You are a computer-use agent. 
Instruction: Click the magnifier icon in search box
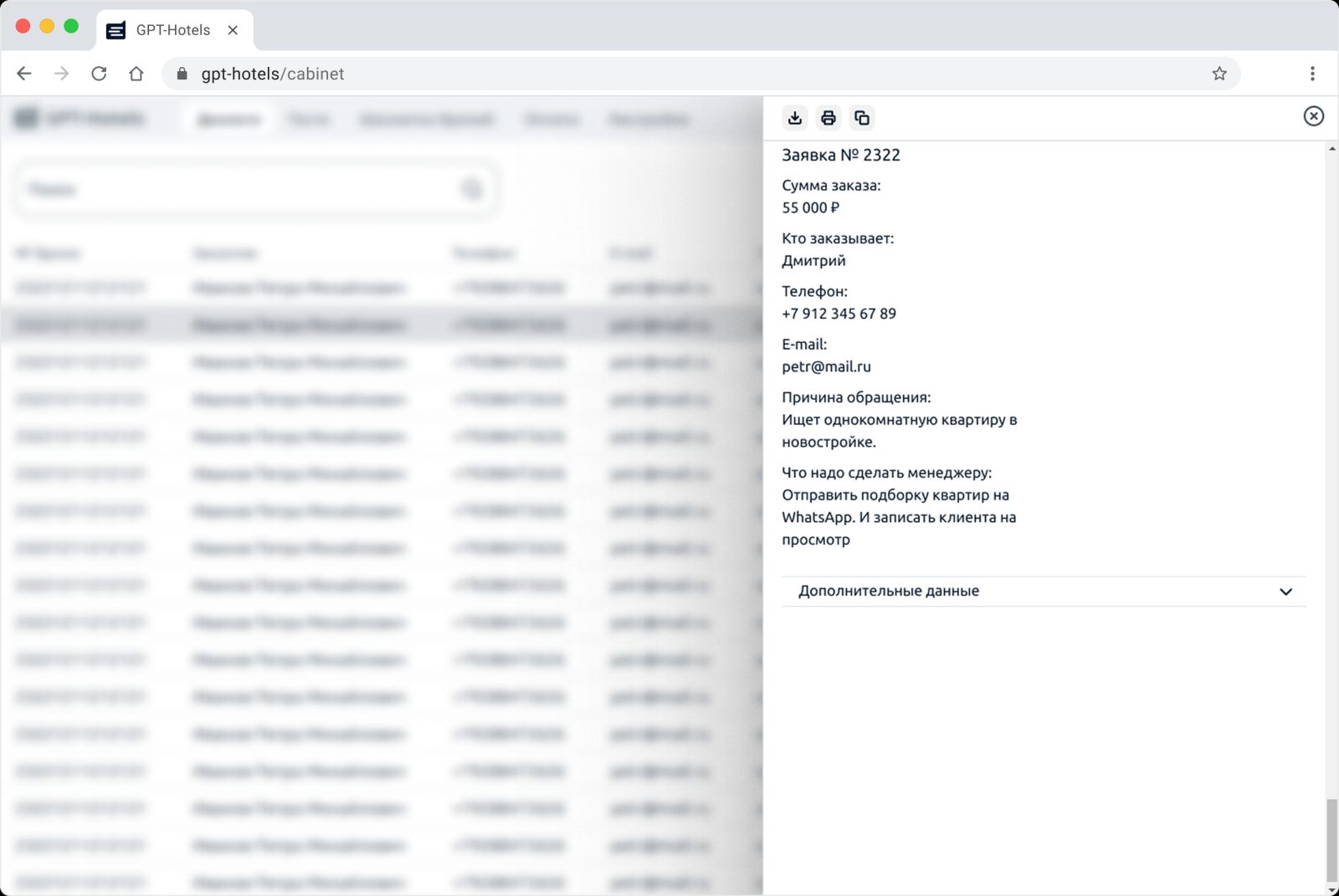(x=472, y=190)
